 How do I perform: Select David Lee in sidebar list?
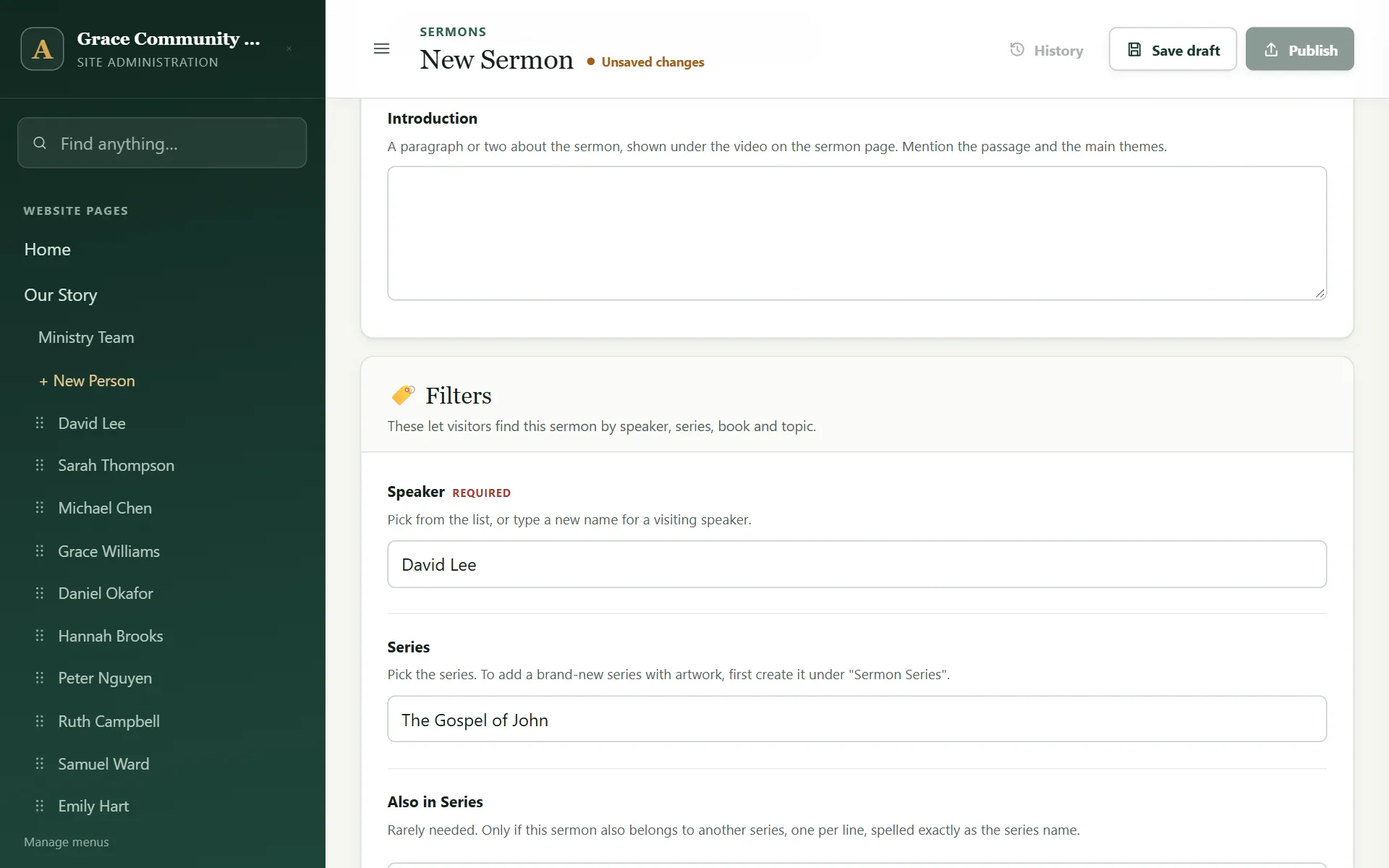[x=92, y=423]
